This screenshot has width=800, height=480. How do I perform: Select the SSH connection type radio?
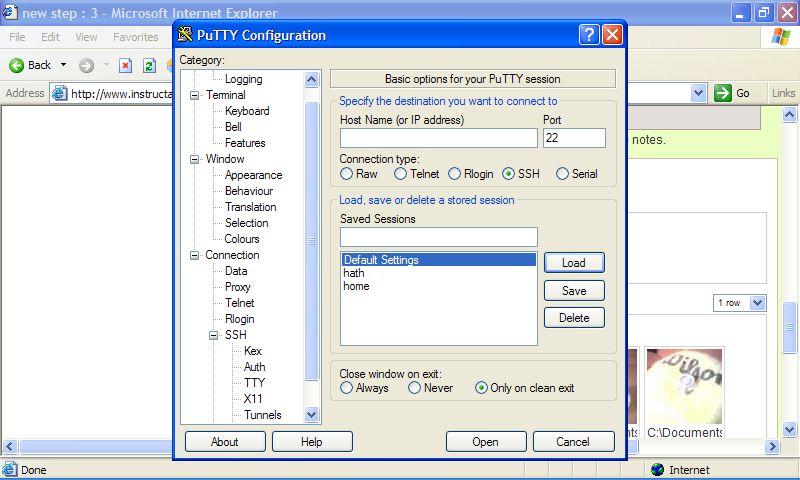click(x=508, y=174)
